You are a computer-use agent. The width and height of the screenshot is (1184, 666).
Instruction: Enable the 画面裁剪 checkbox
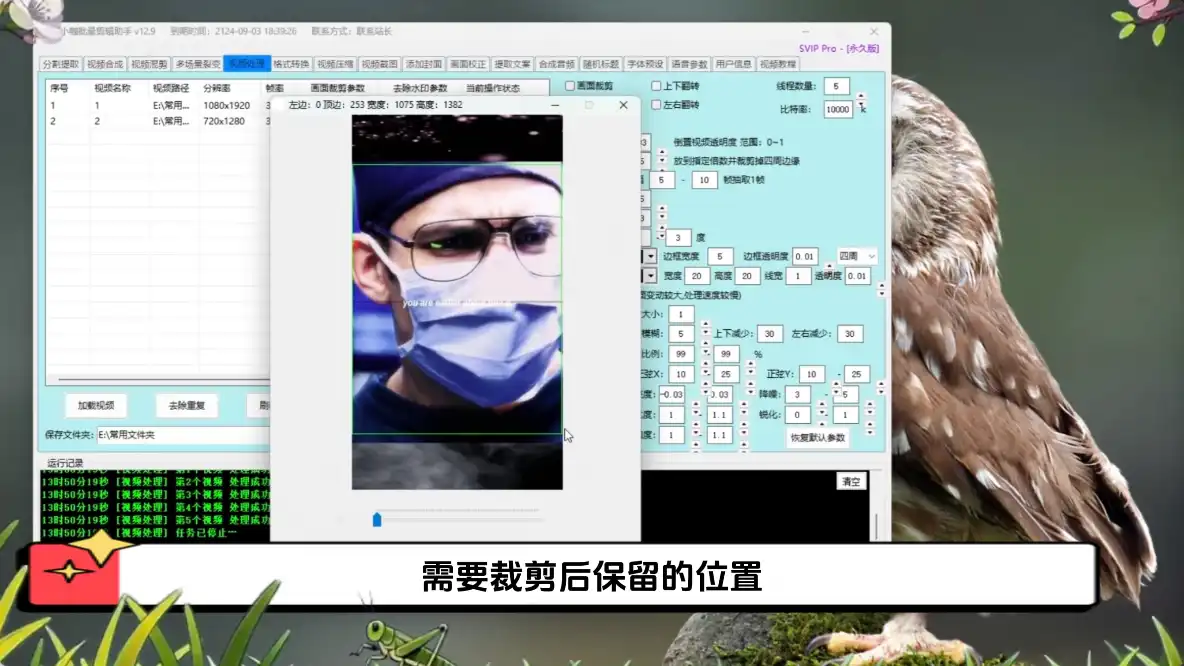pos(570,86)
